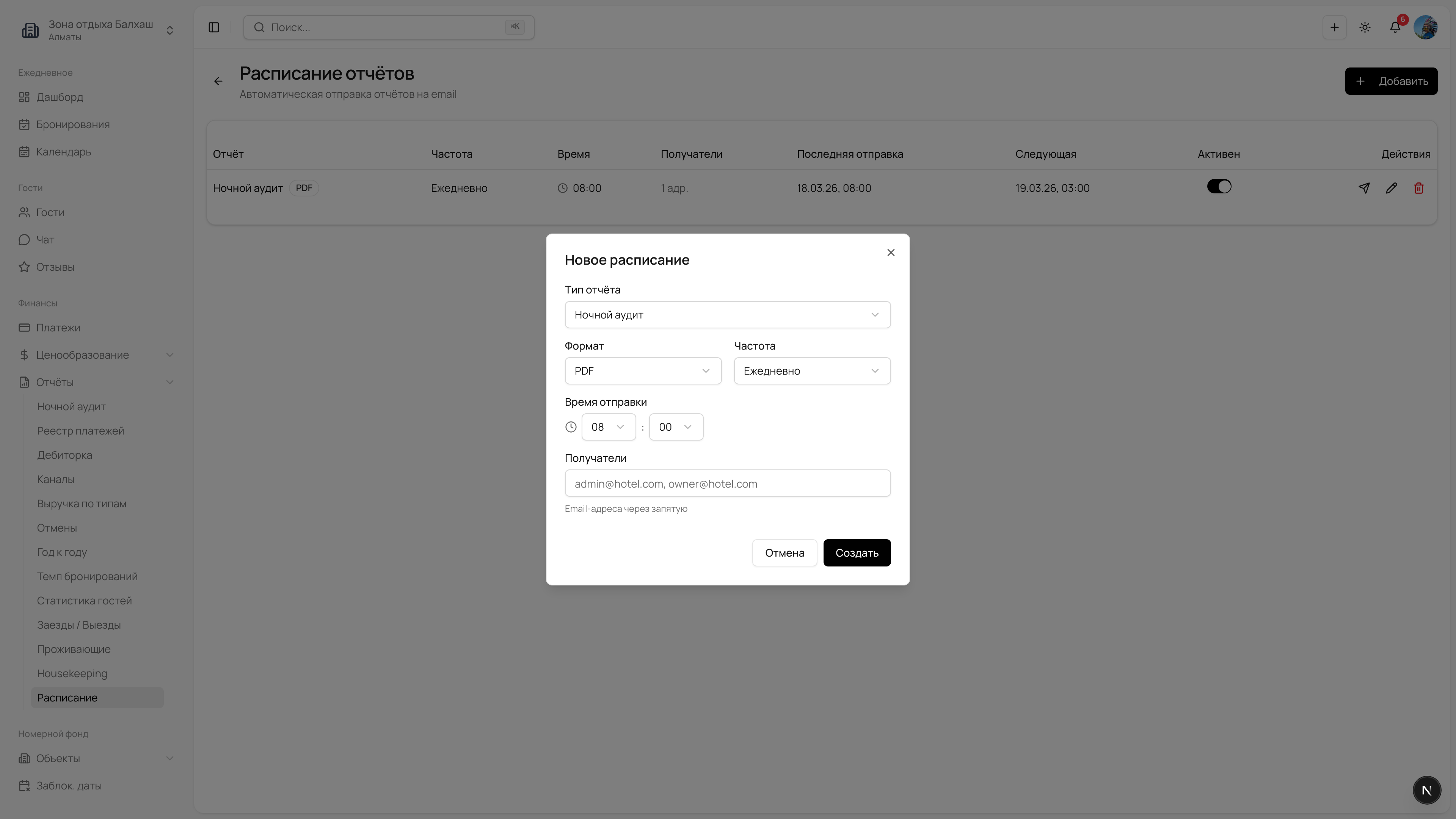Viewport: 1456px width, 819px height.
Task: Collapse the sidebar panel icon
Action: [x=213, y=27]
